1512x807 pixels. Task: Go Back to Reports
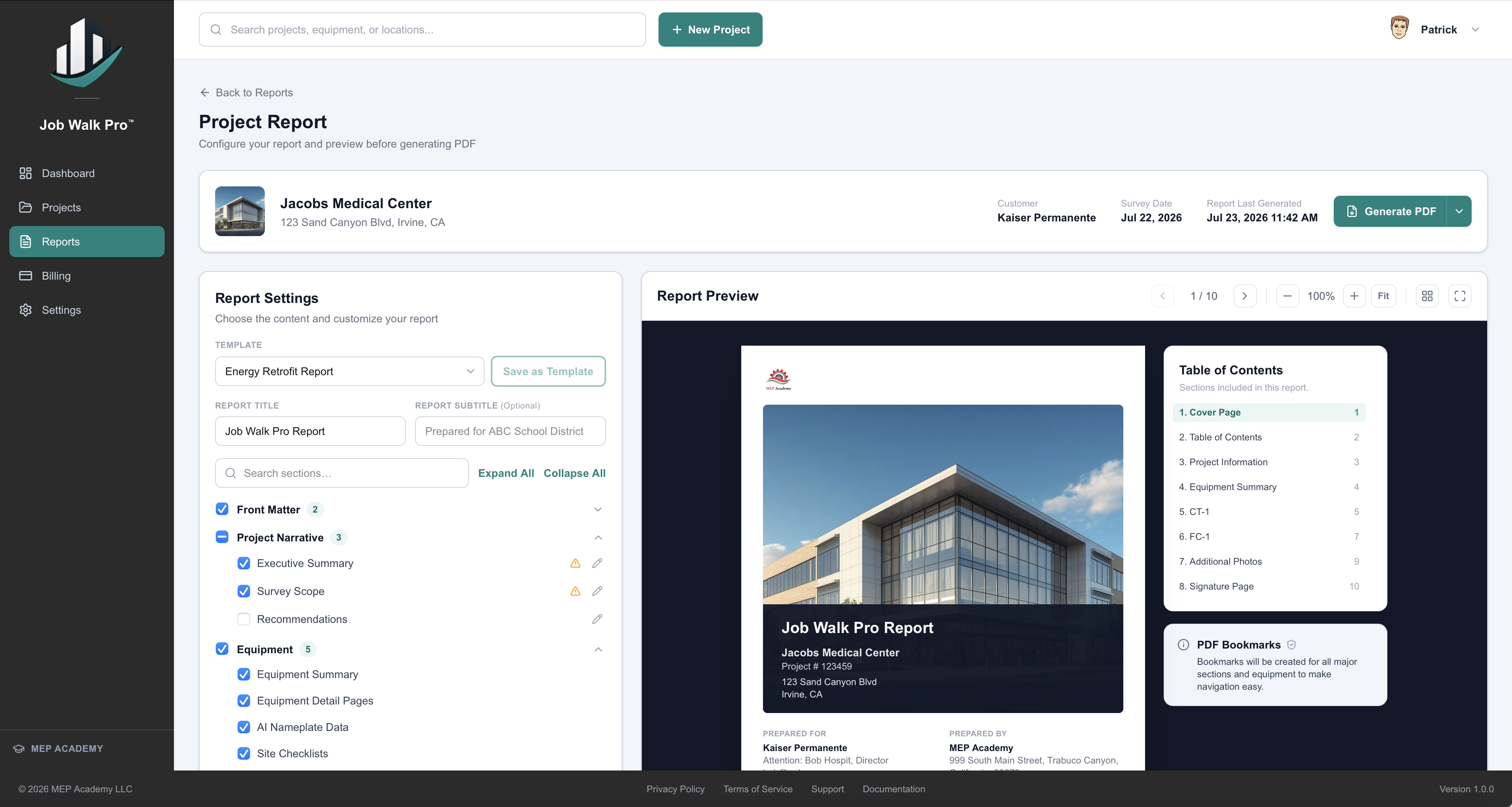click(247, 92)
